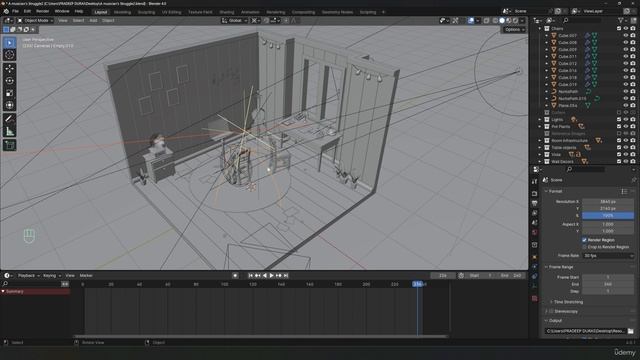Uncheck the Render Region checkbox
This screenshot has width=640, height=360.
click(x=584, y=240)
